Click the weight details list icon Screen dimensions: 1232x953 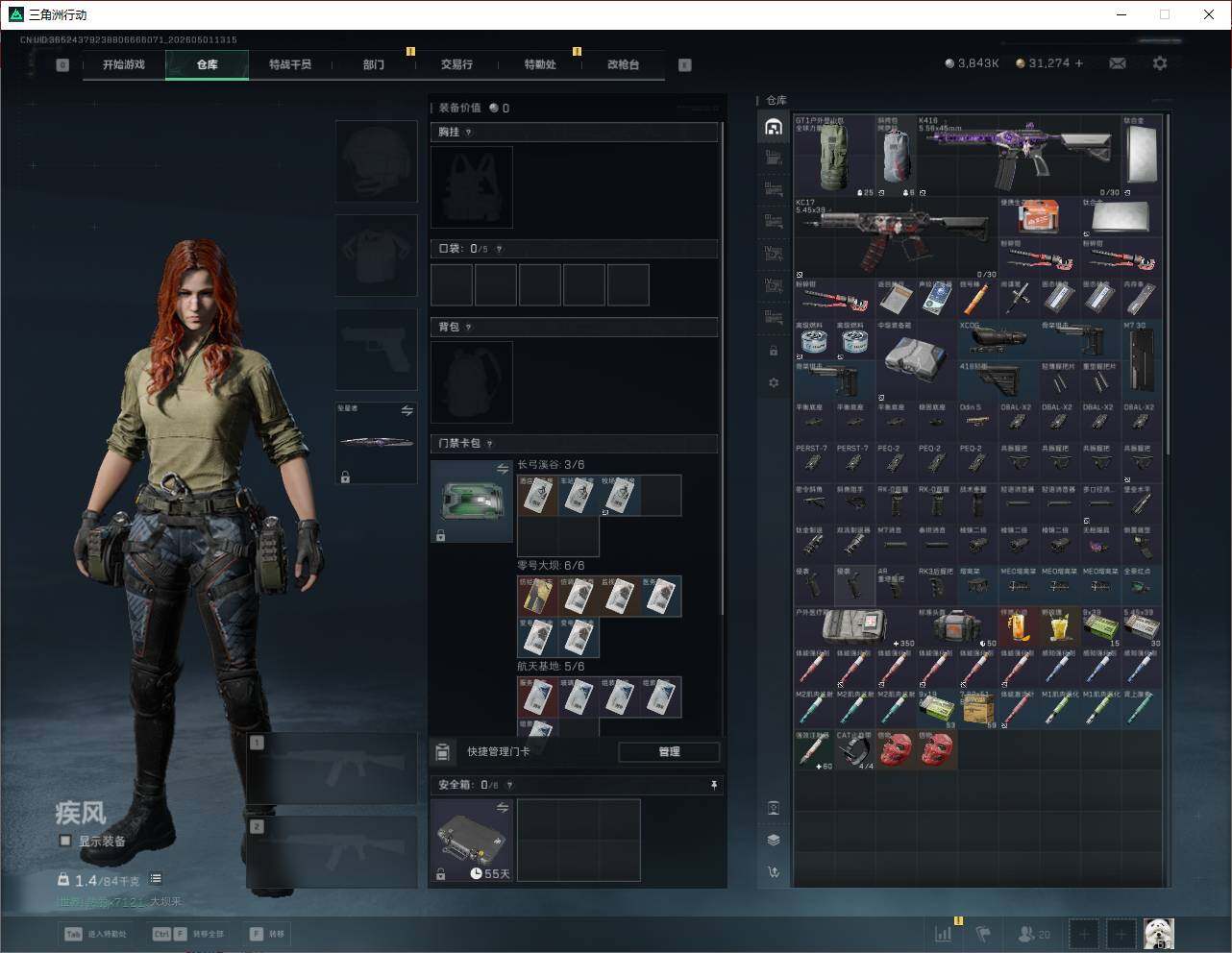156,879
